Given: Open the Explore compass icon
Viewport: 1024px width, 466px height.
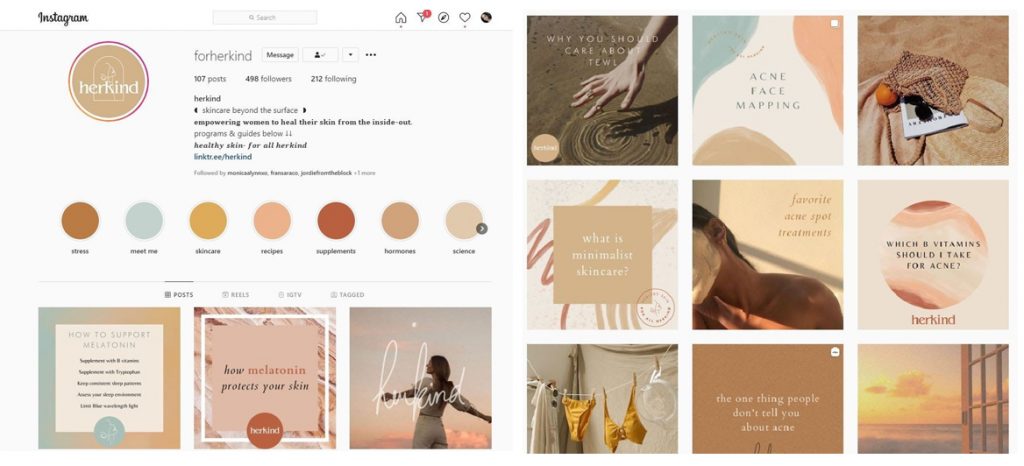Looking at the screenshot, I should pyautogui.click(x=443, y=18).
